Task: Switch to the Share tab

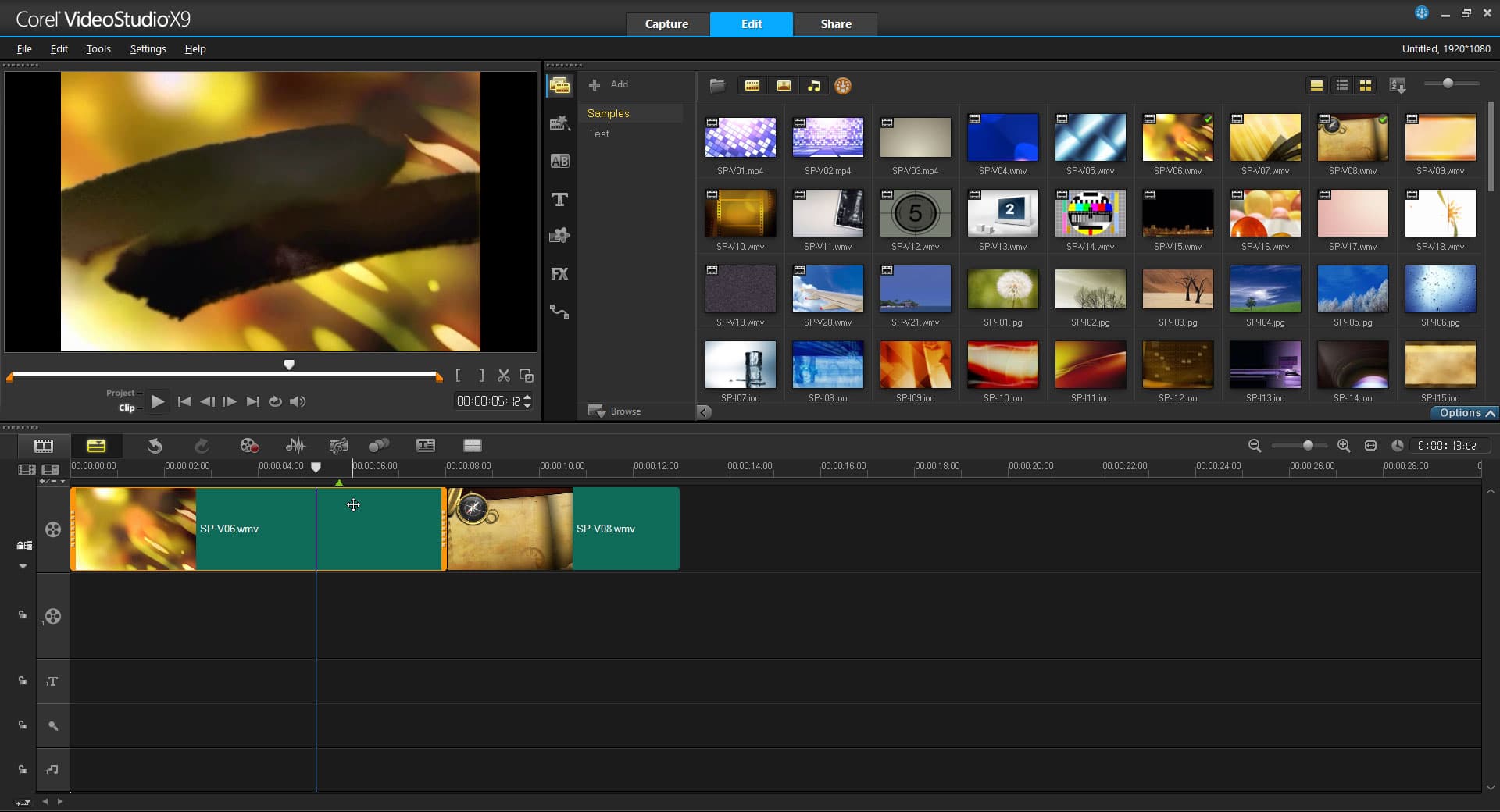Action: 835,24
